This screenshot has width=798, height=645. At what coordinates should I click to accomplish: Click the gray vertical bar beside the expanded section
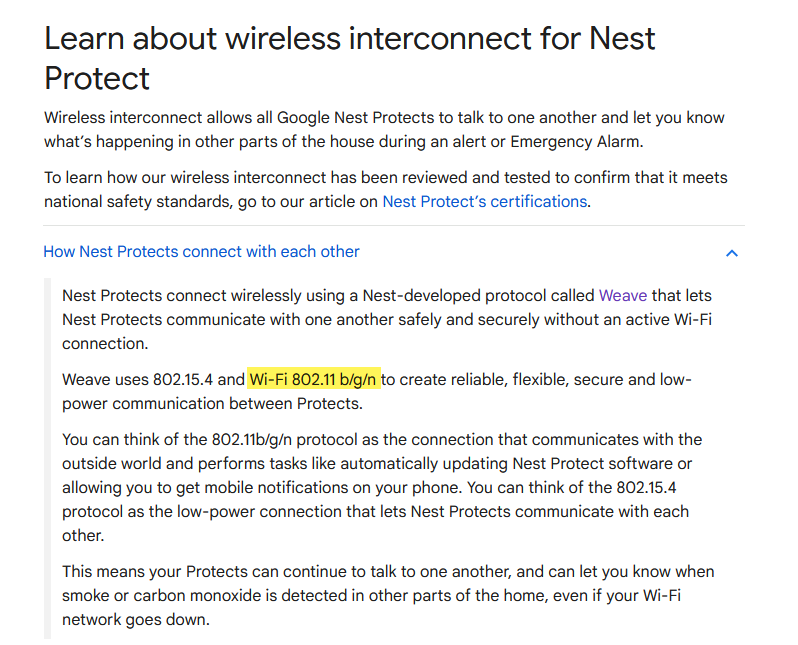(x=47, y=458)
